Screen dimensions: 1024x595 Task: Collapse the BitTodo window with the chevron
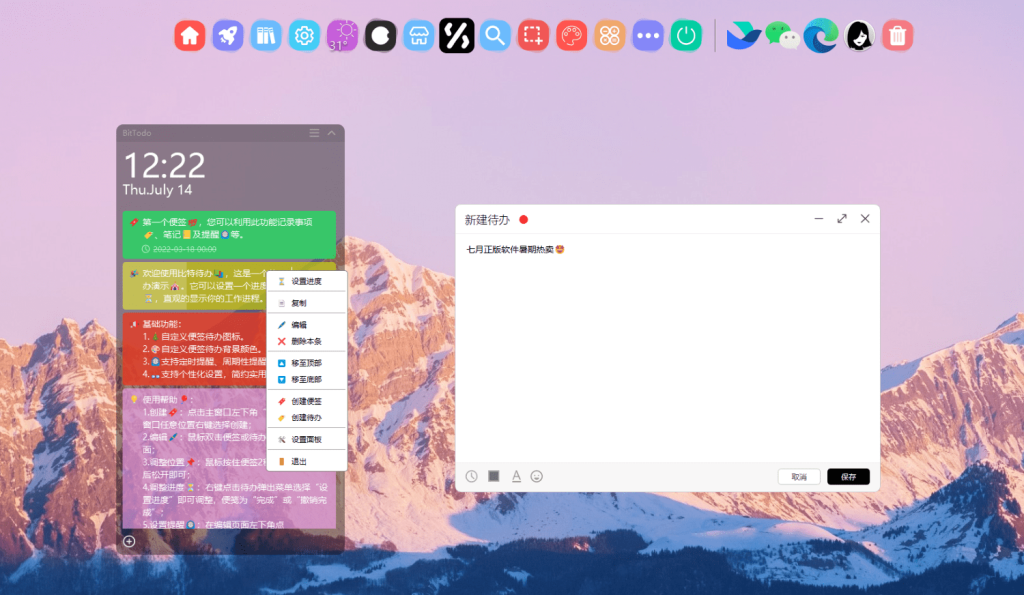(x=331, y=132)
